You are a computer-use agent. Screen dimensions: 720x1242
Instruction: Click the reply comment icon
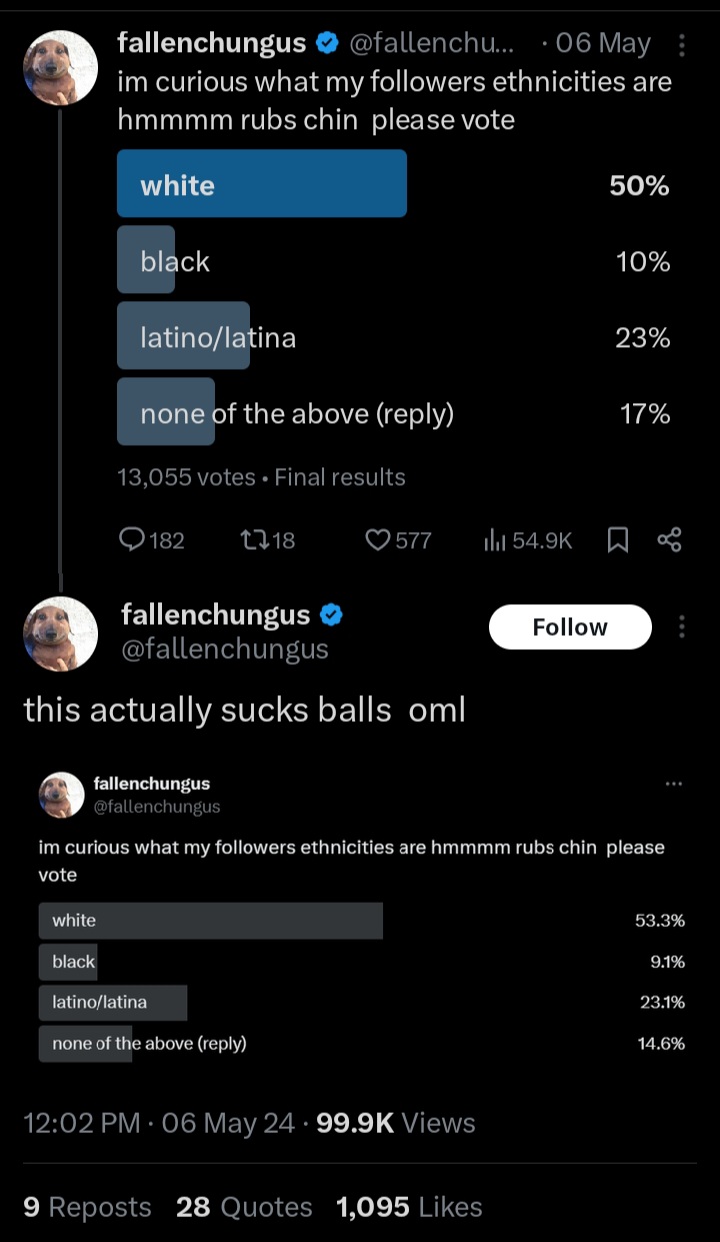pyautogui.click(x=133, y=540)
